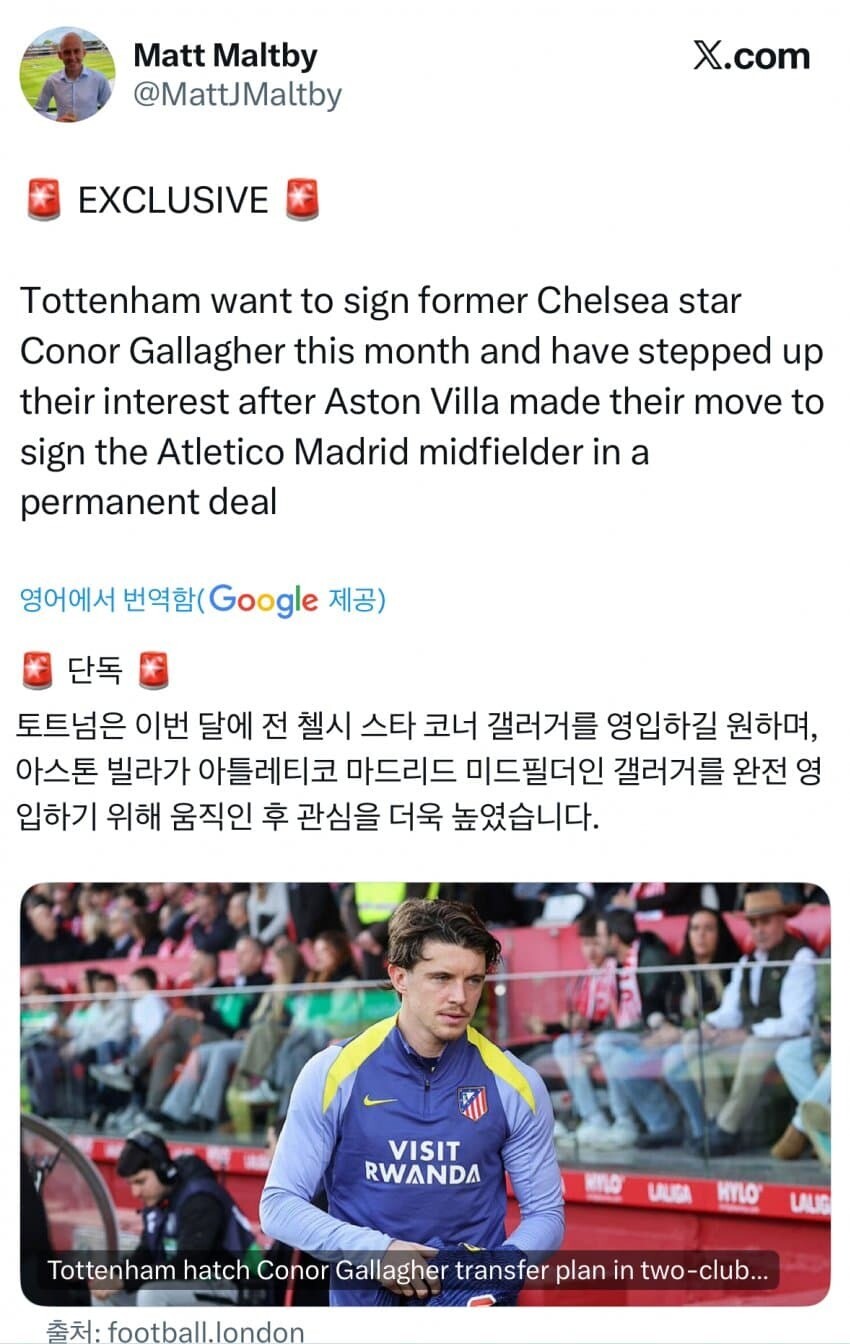
Task: Click the Atletico Madrid crest on the shirt
Action: pyautogui.click(x=472, y=1103)
